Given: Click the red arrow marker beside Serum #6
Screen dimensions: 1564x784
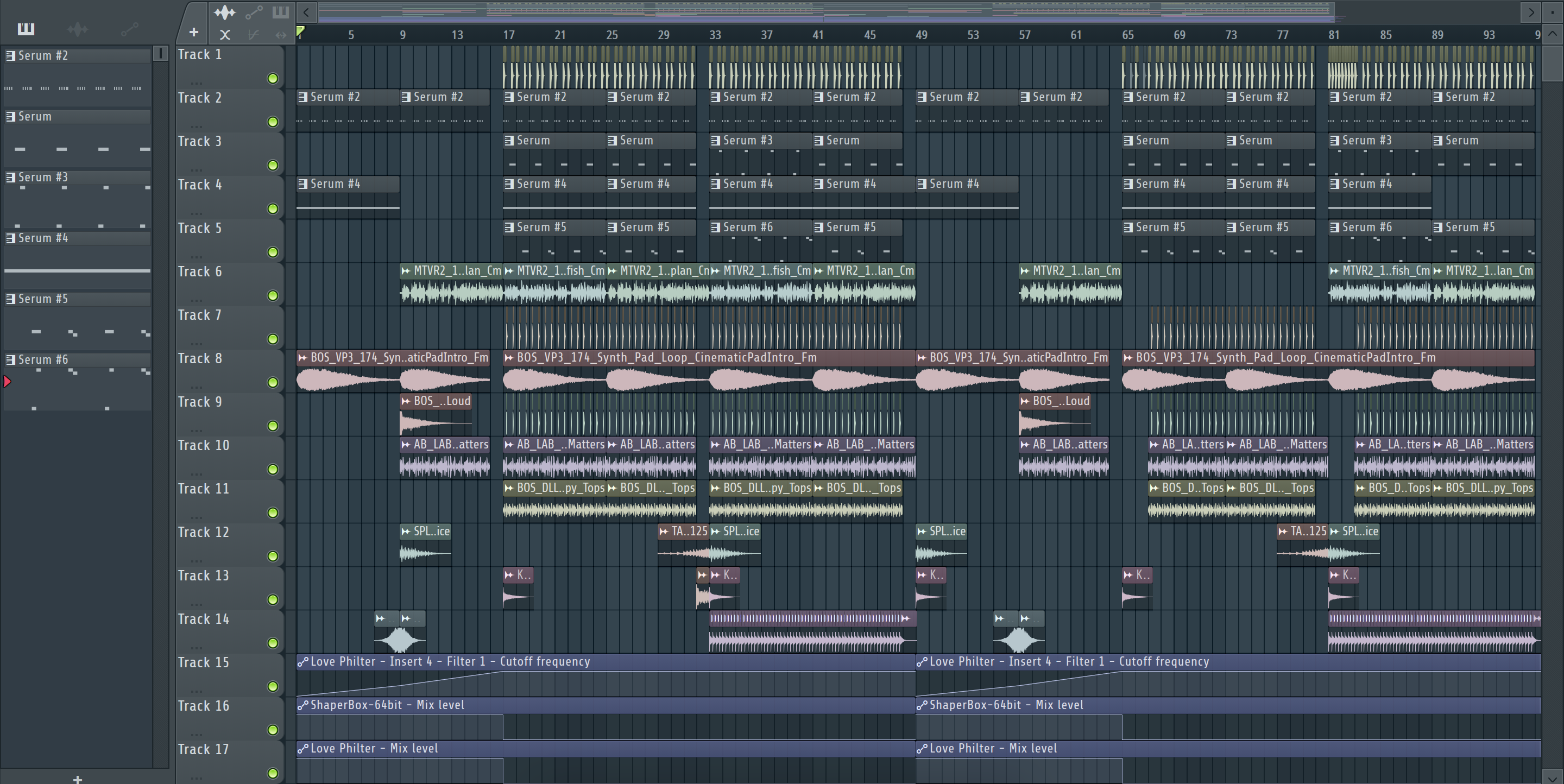Looking at the screenshot, I should 7,382.
